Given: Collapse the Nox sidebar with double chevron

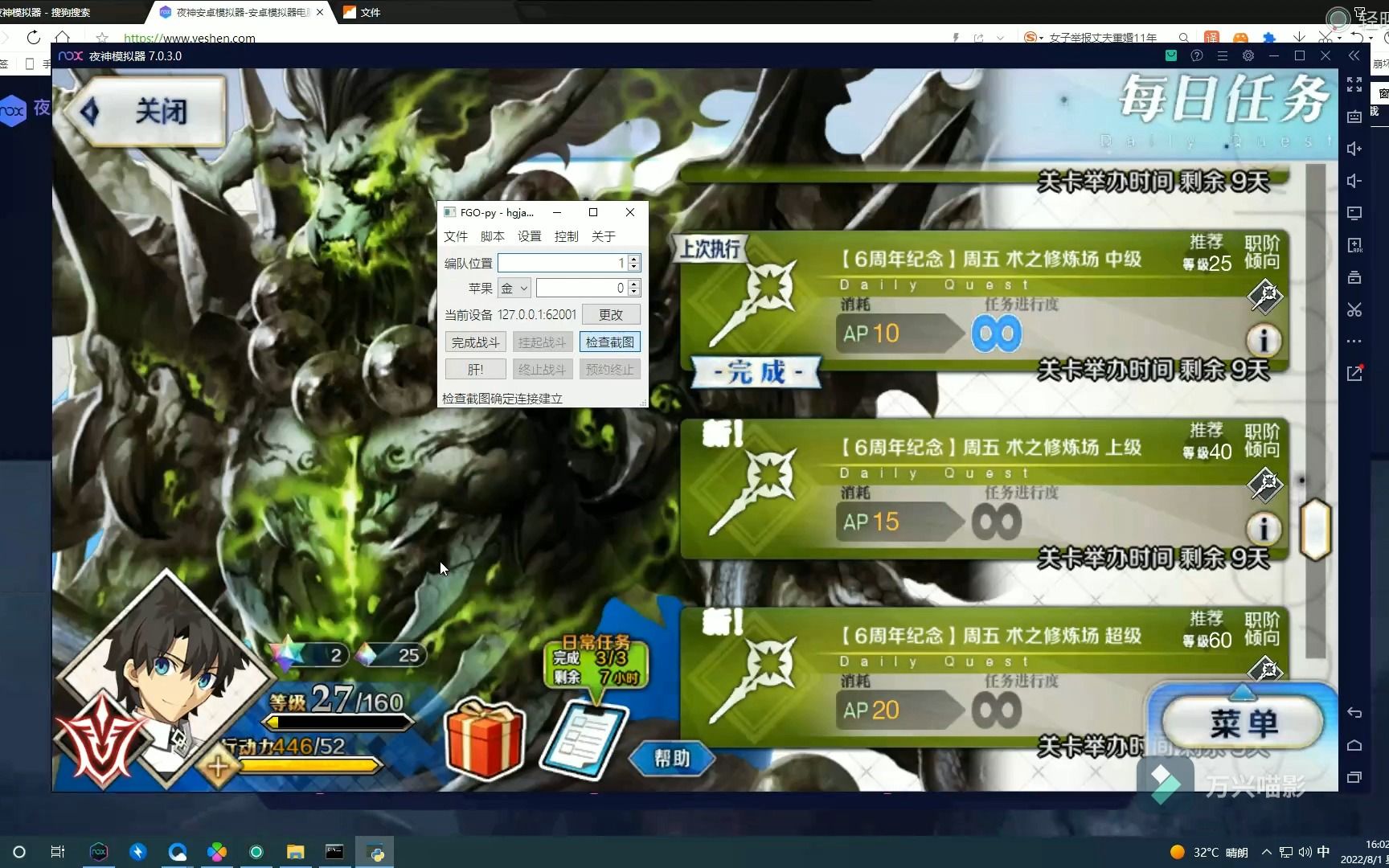Looking at the screenshot, I should [x=1354, y=55].
